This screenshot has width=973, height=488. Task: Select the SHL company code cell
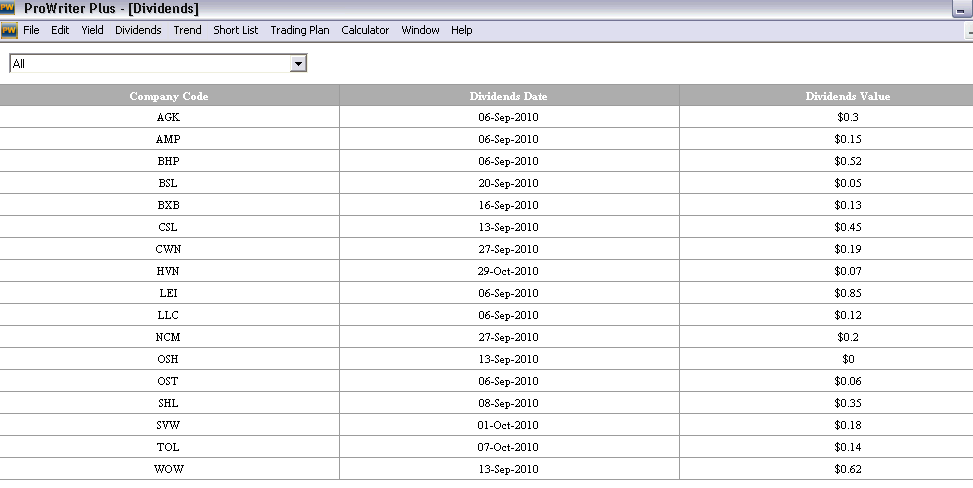[169, 404]
